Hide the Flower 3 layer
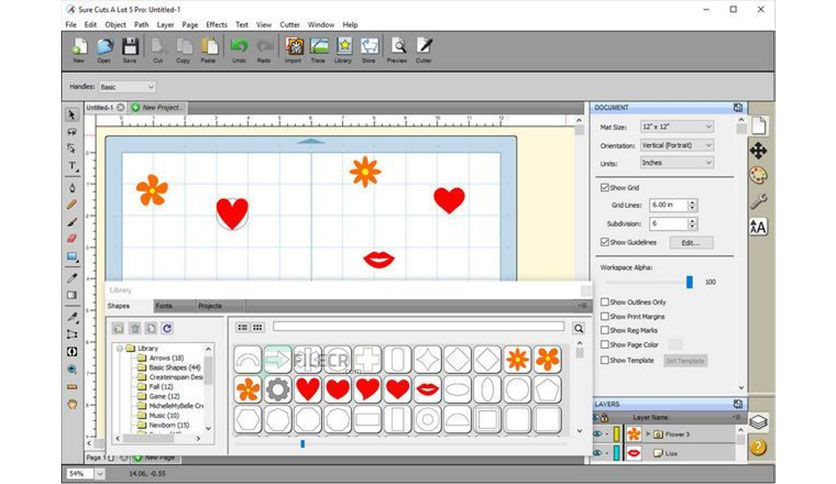Image resolution: width=836 pixels, height=484 pixels. click(598, 434)
